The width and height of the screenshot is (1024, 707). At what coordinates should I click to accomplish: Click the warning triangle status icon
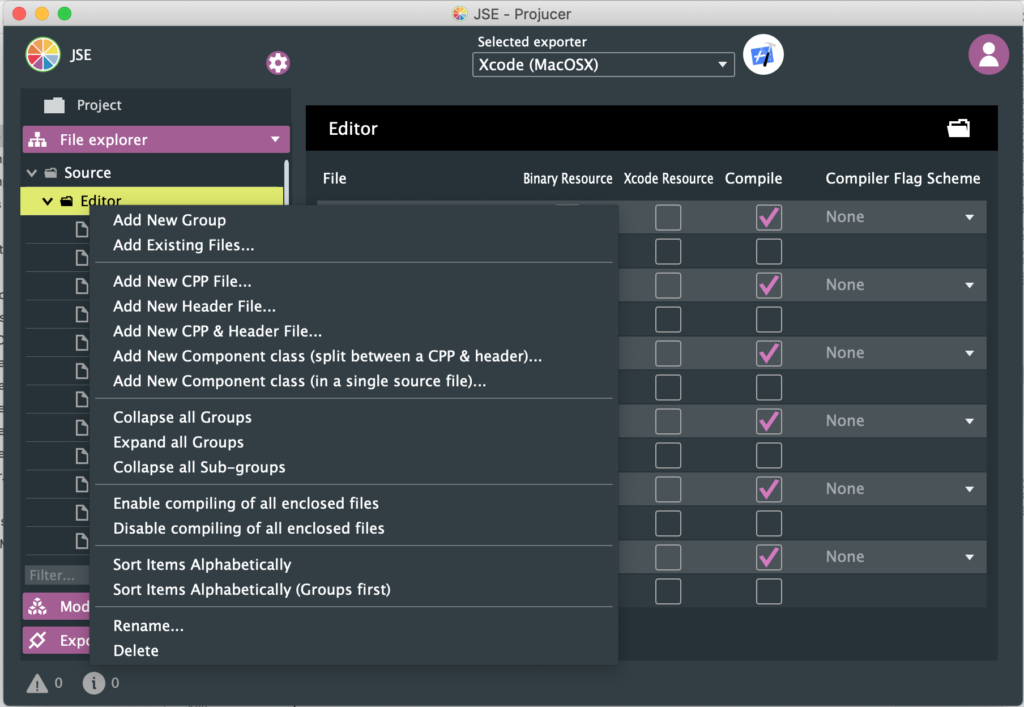(37, 684)
